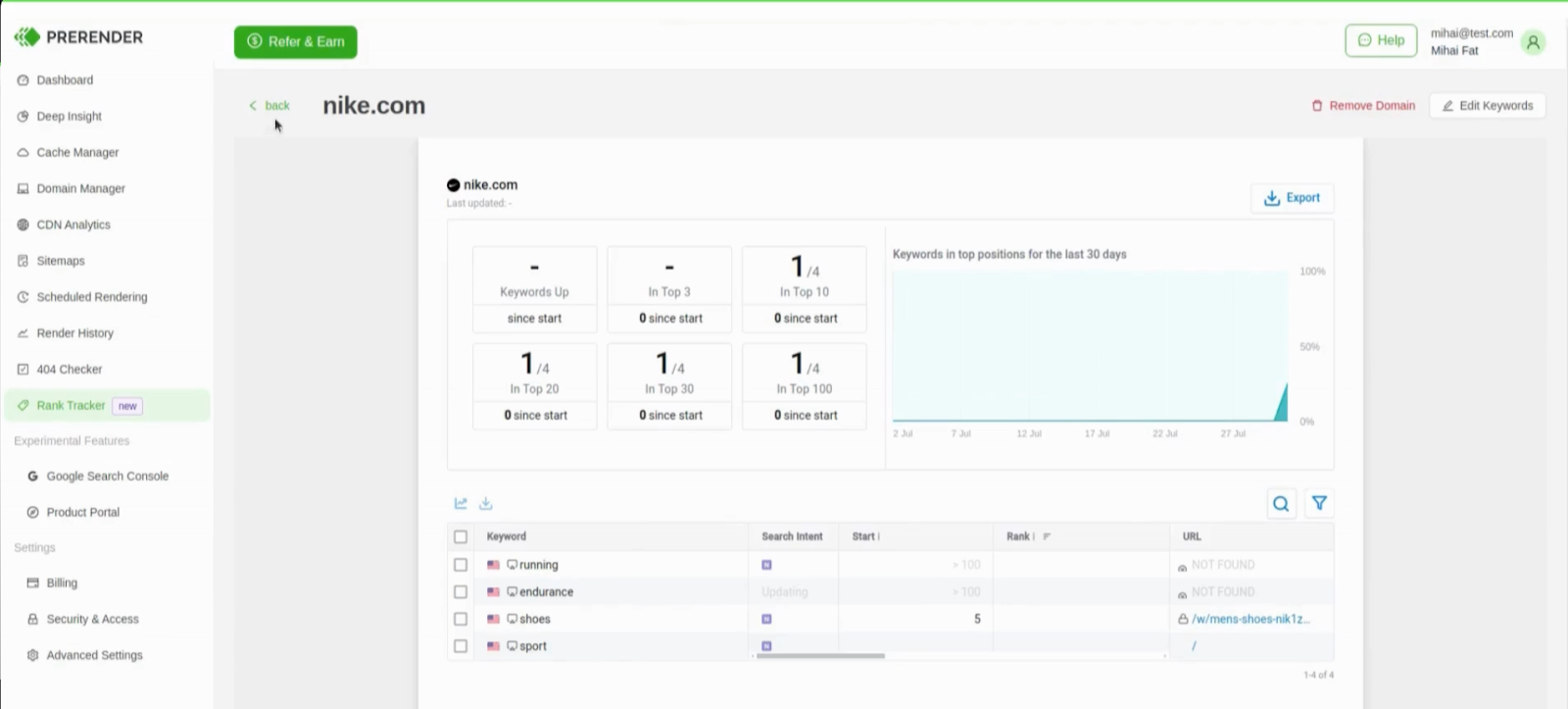The image size is (1568, 709).
Task: Go back using the back link
Action: click(x=269, y=106)
